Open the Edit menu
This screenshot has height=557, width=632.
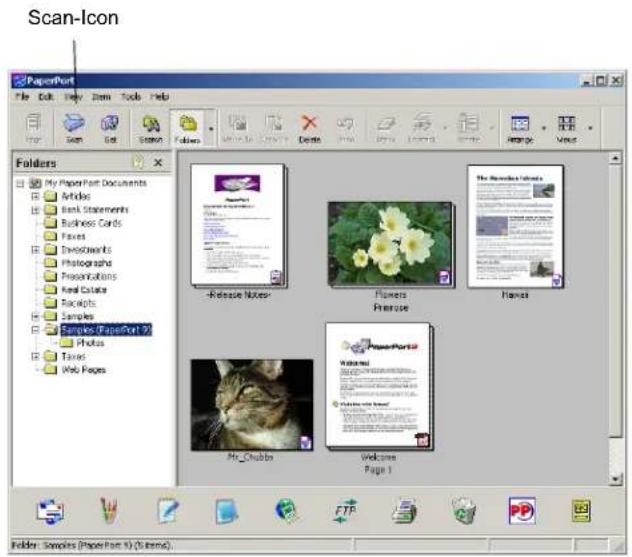pyautogui.click(x=46, y=97)
